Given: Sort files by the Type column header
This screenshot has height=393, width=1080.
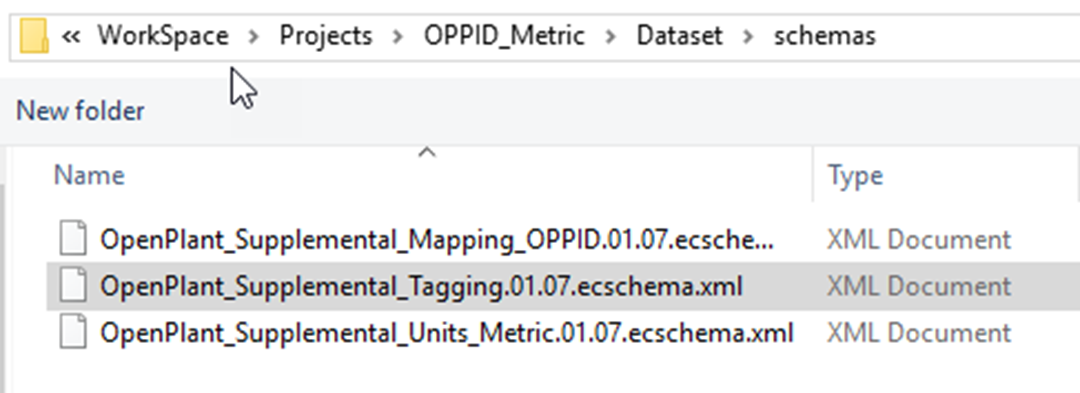Looking at the screenshot, I should coord(855,176).
